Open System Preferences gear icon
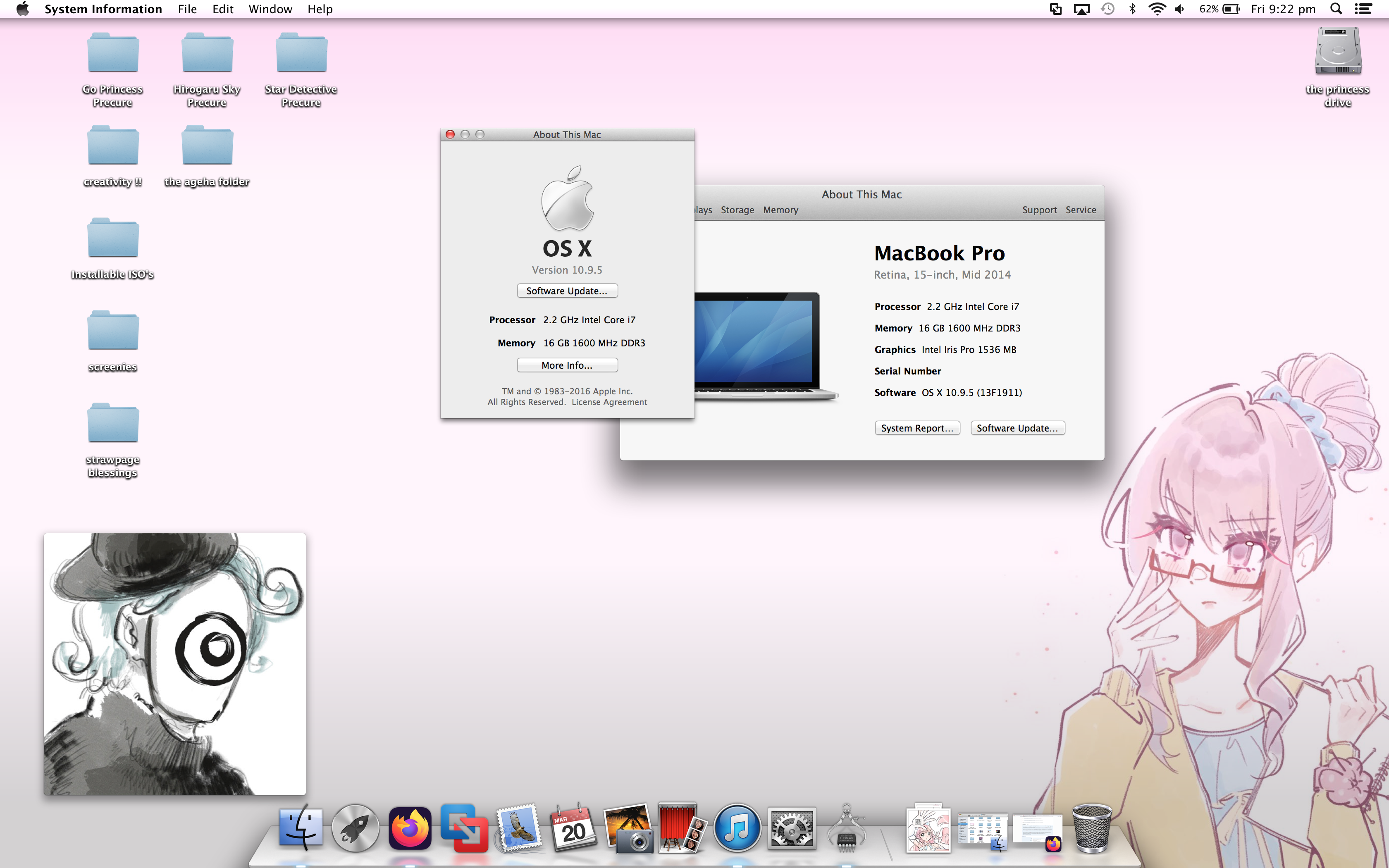 tap(792, 828)
